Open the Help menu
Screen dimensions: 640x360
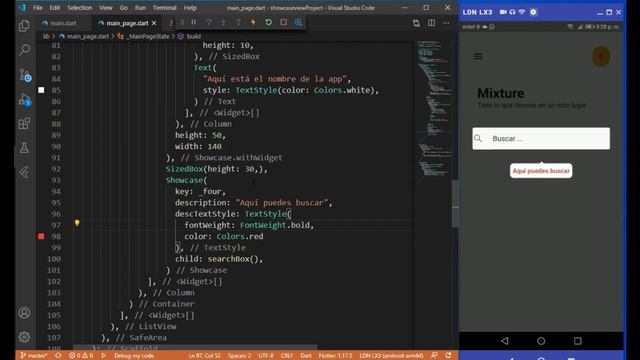(x=190, y=8)
